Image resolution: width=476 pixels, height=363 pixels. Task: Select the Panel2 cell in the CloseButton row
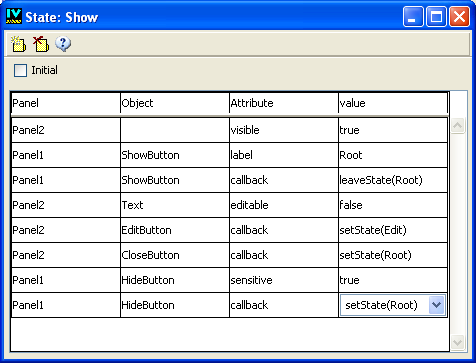pyautogui.click(x=66, y=255)
